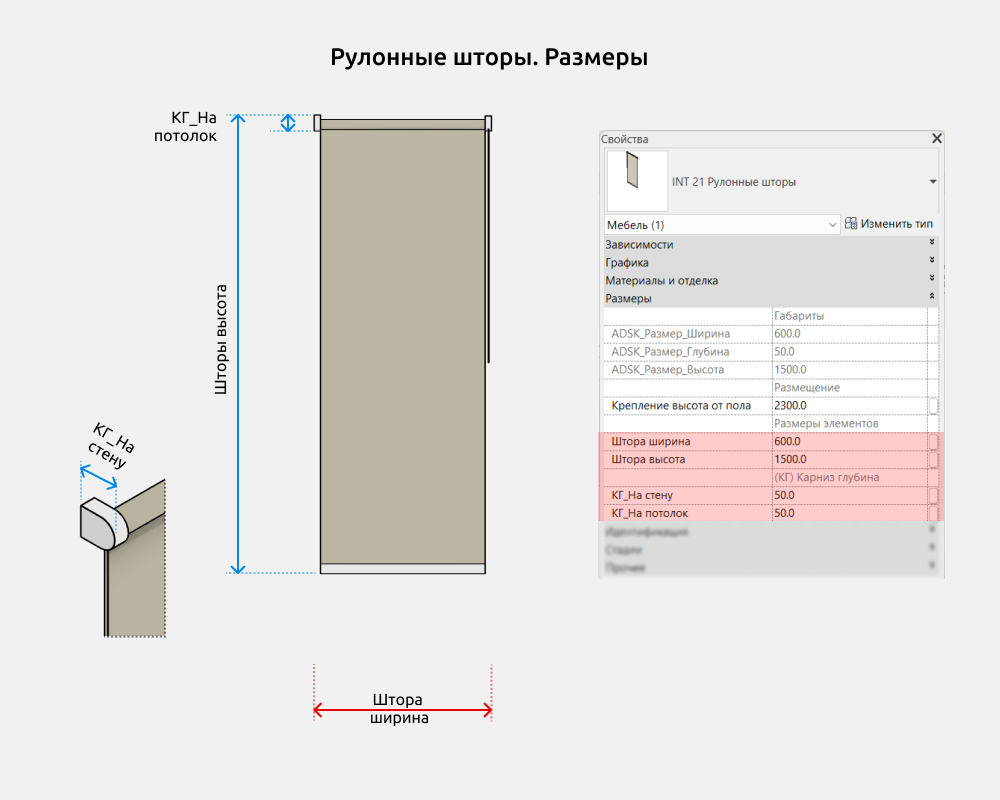Click the associate button for КГ_На потолок row

tap(933, 513)
